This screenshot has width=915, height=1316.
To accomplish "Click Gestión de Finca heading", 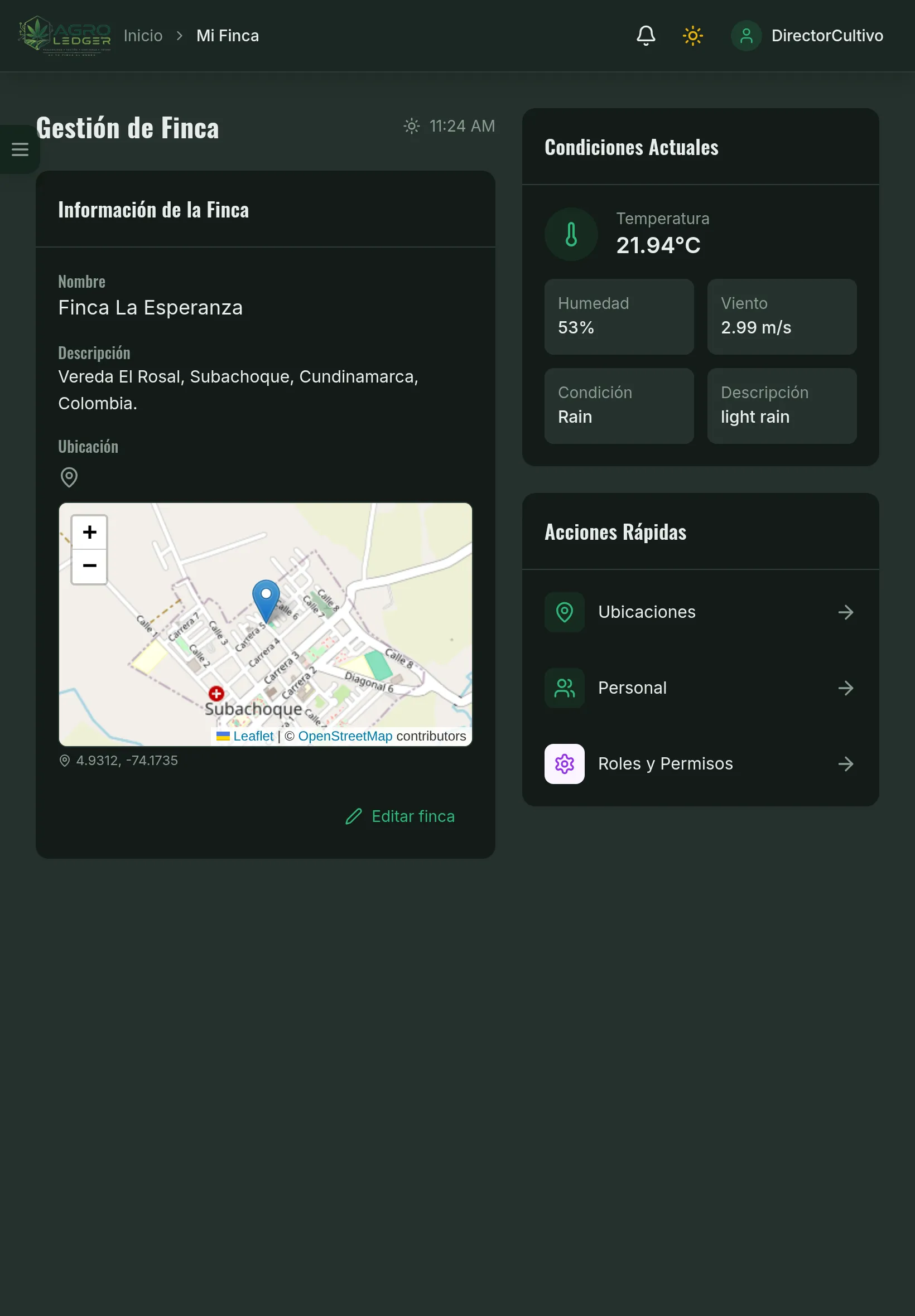I will 127,128.
